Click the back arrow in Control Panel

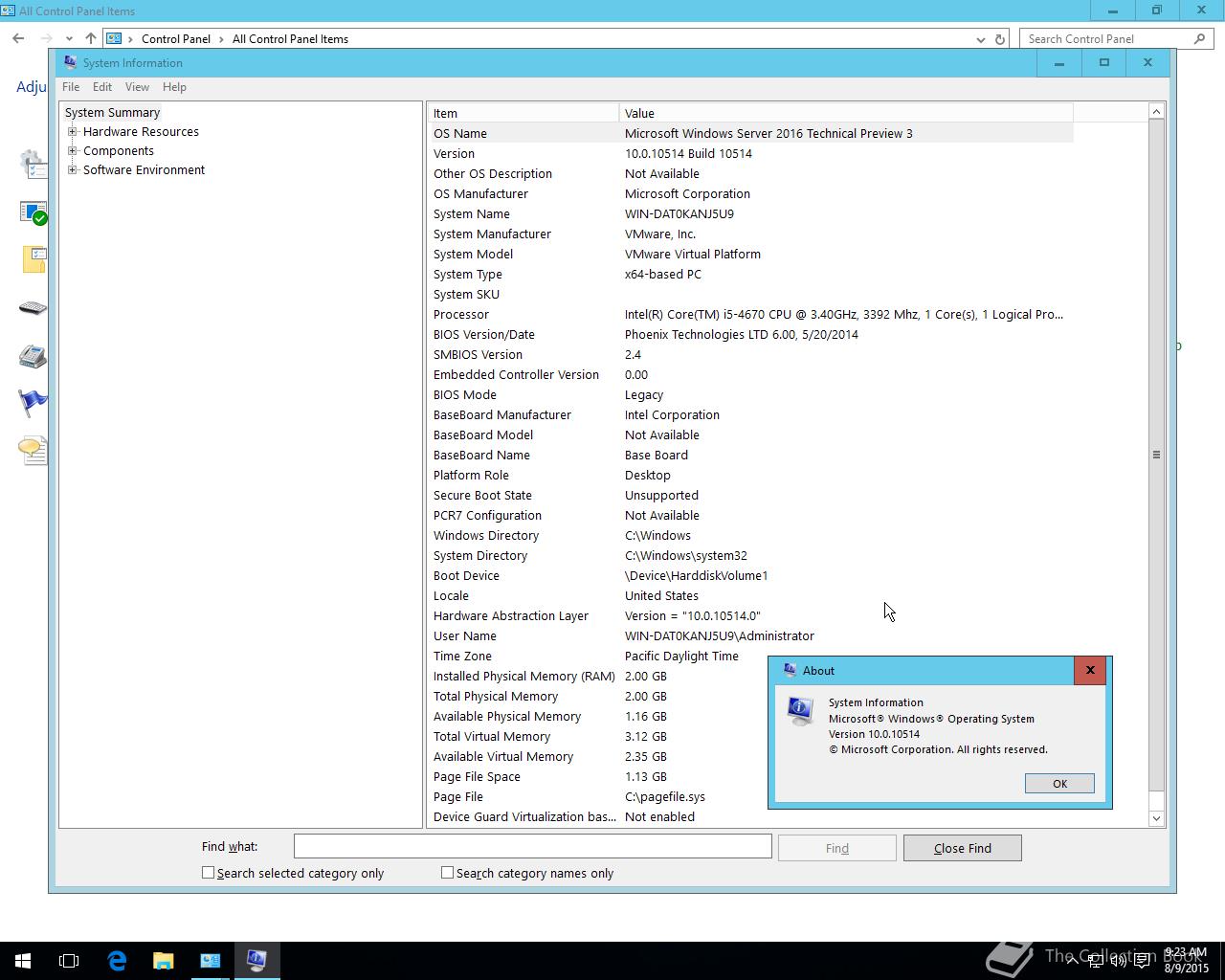point(18,38)
